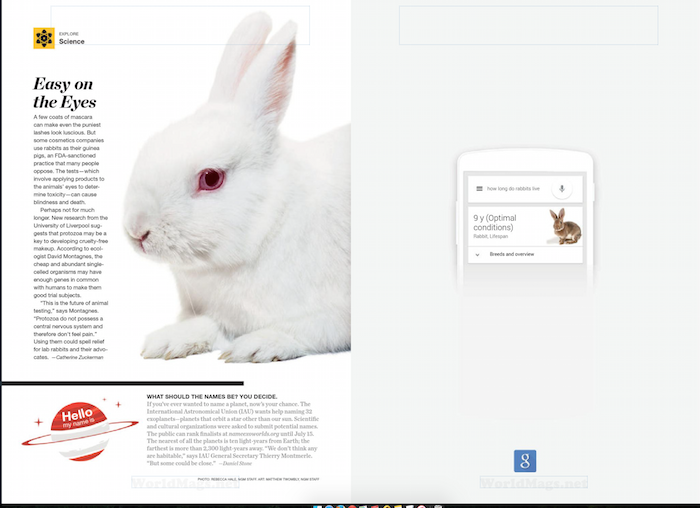Image resolution: width=700 pixels, height=508 pixels.
Task: Tap the microphone icon in the phone search bar
Action: 562,189
